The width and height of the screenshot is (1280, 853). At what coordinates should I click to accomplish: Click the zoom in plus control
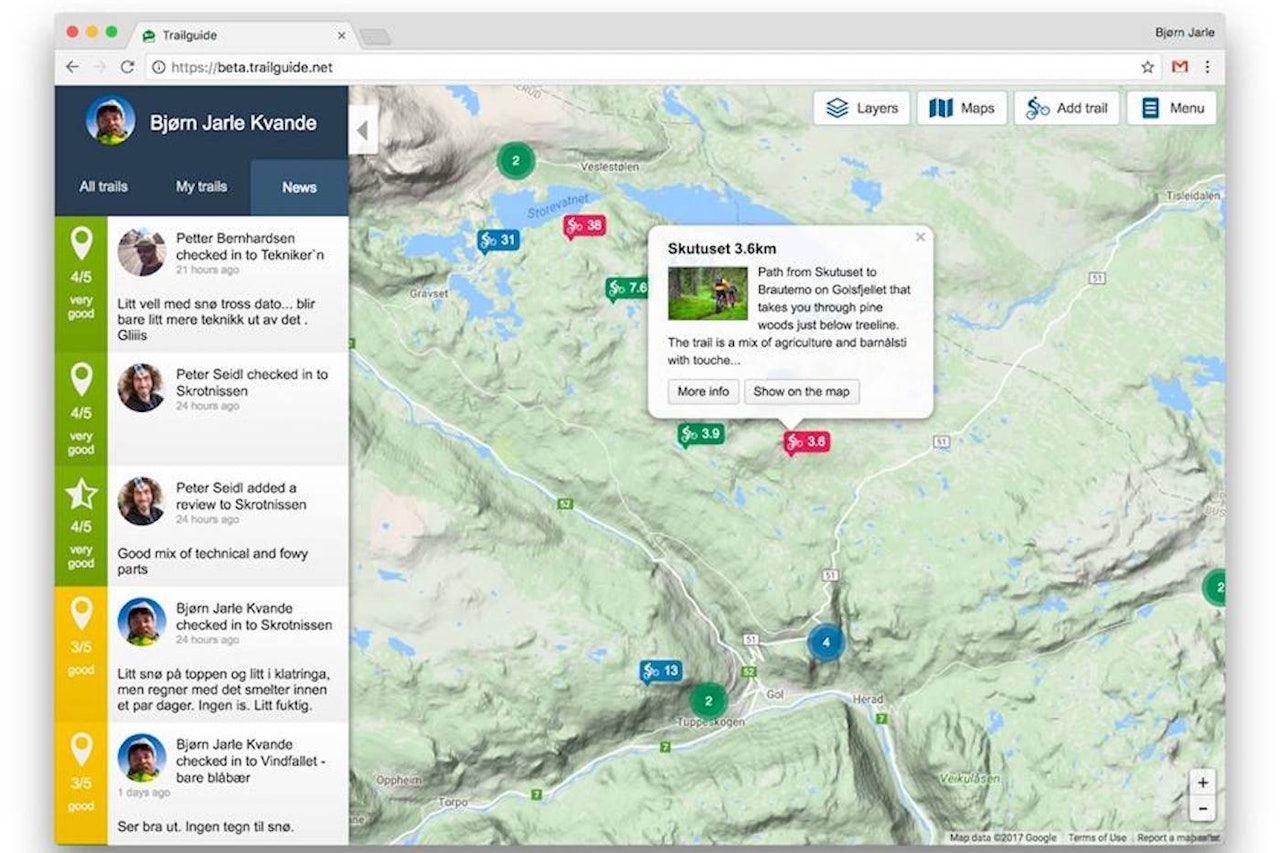tap(1201, 785)
